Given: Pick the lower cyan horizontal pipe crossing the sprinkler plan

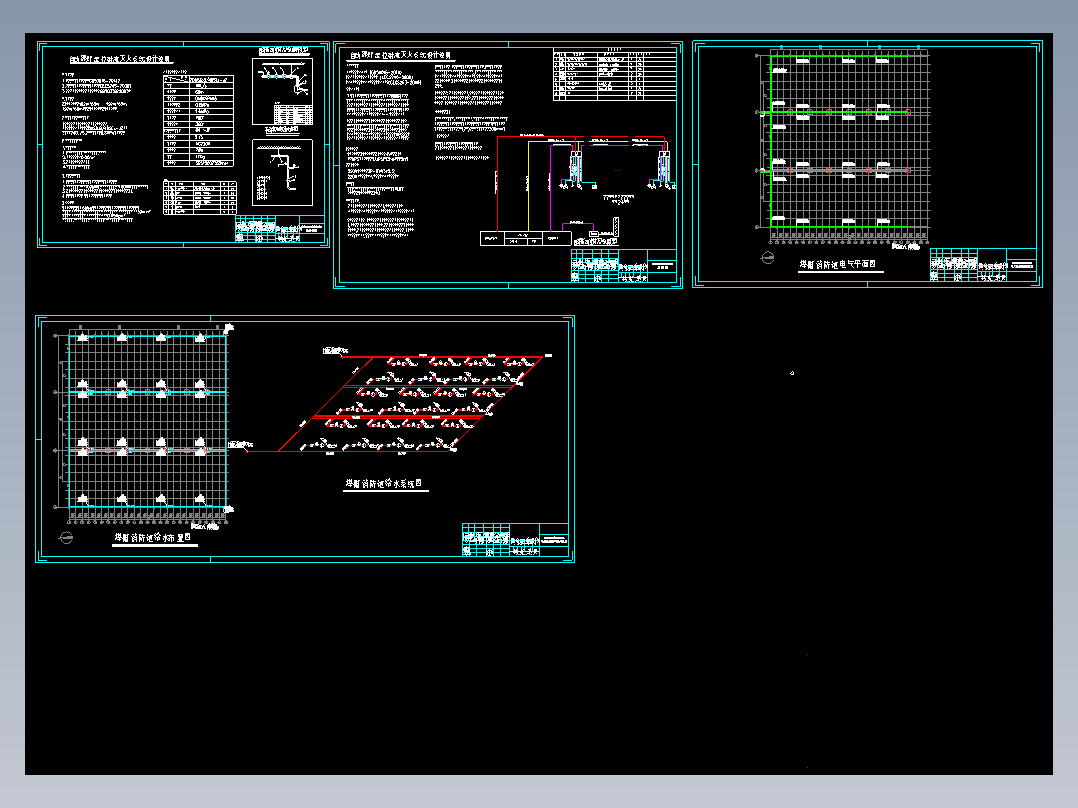Looking at the screenshot, I should tap(147, 450).
